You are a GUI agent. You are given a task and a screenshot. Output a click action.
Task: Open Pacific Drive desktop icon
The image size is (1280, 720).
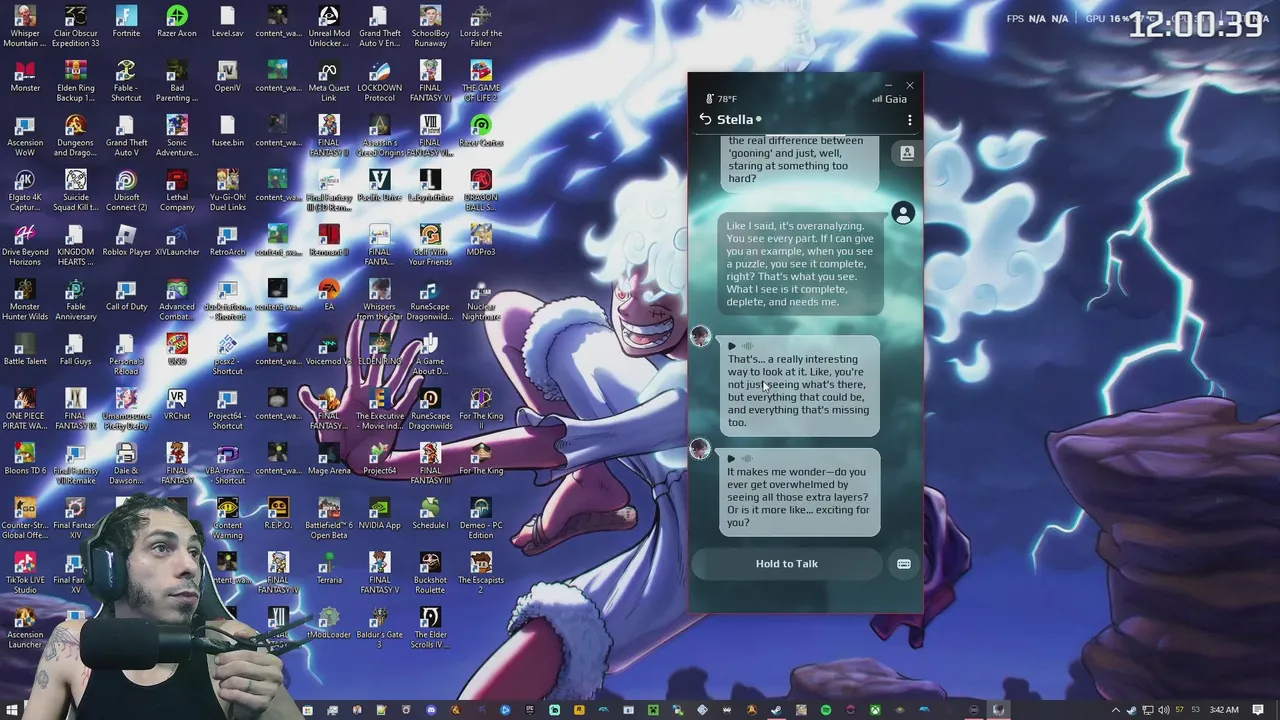(x=379, y=186)
